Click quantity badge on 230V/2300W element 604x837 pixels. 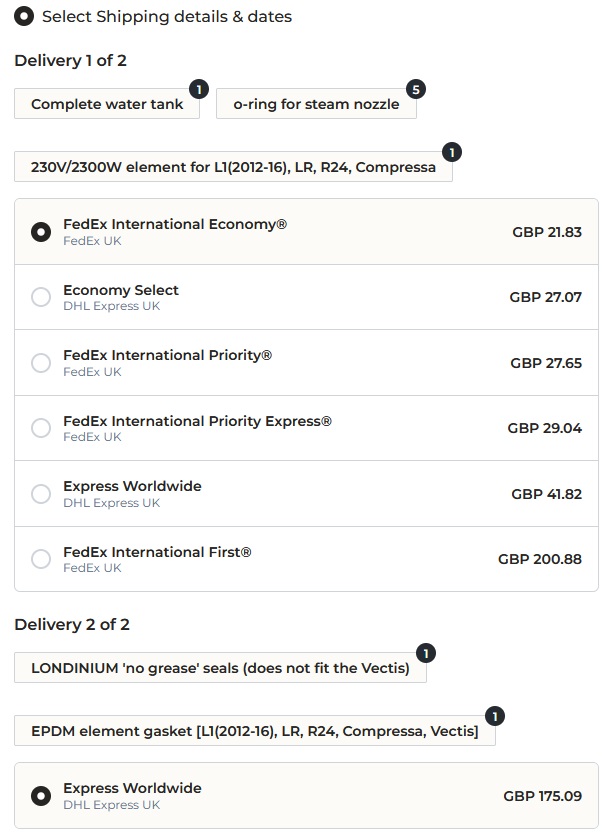(452, 153)
